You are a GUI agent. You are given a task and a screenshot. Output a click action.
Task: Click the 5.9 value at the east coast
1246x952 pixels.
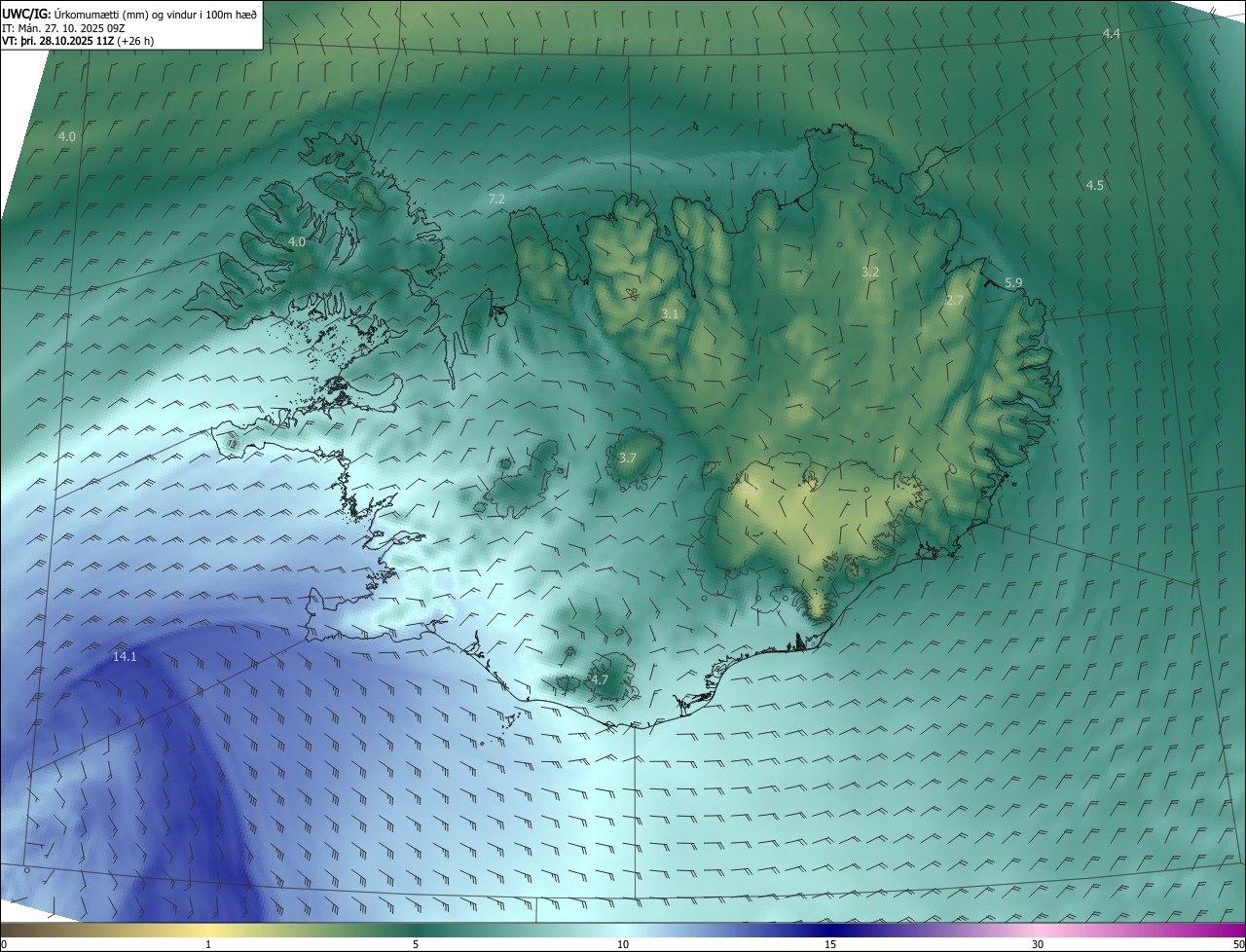point(1013,283)
